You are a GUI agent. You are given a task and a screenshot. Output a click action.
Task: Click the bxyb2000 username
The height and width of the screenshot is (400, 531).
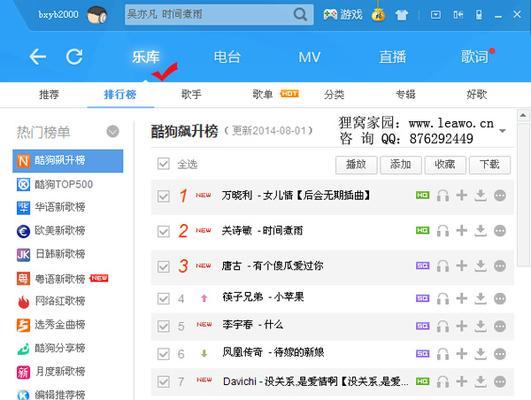[x=58, y=15]
